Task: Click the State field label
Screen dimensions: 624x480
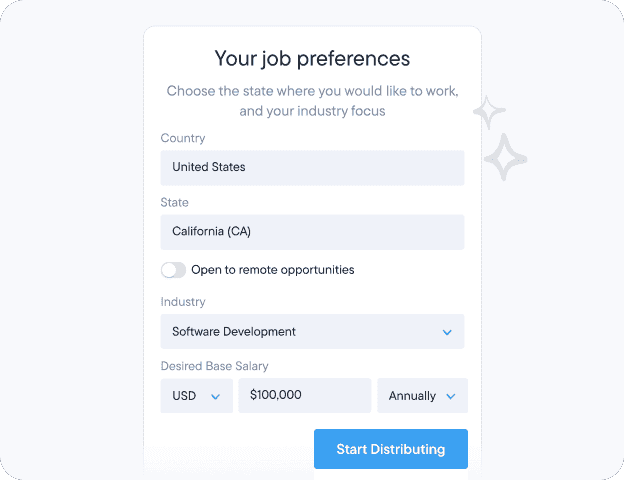Action: click(174, 203)
